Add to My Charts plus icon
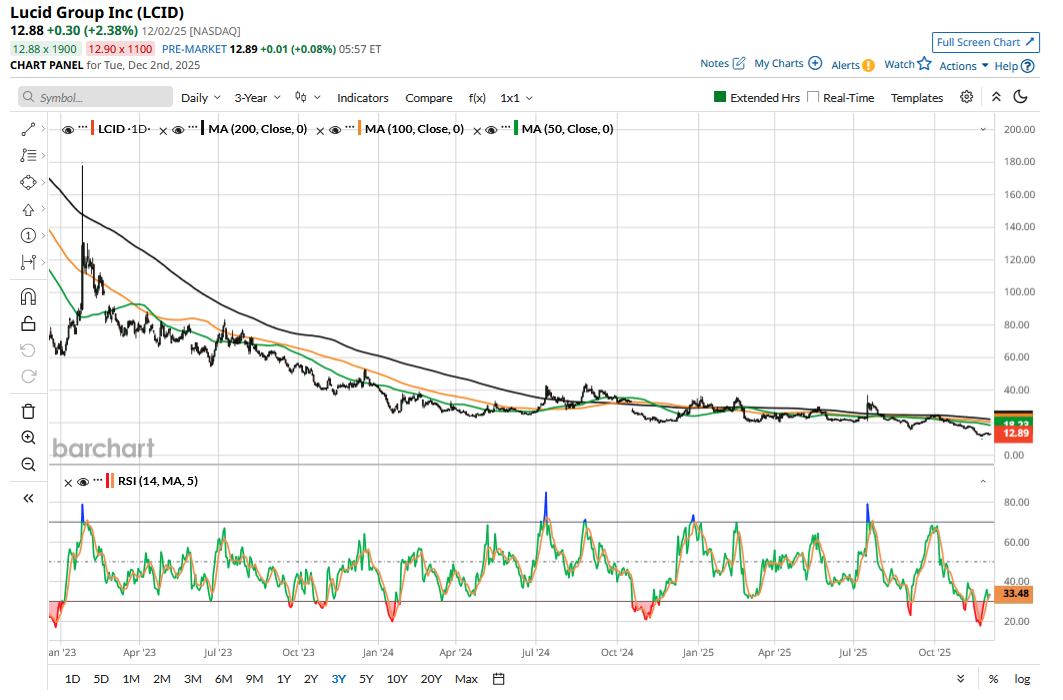Screen dimensions: 1063x700 816,63
